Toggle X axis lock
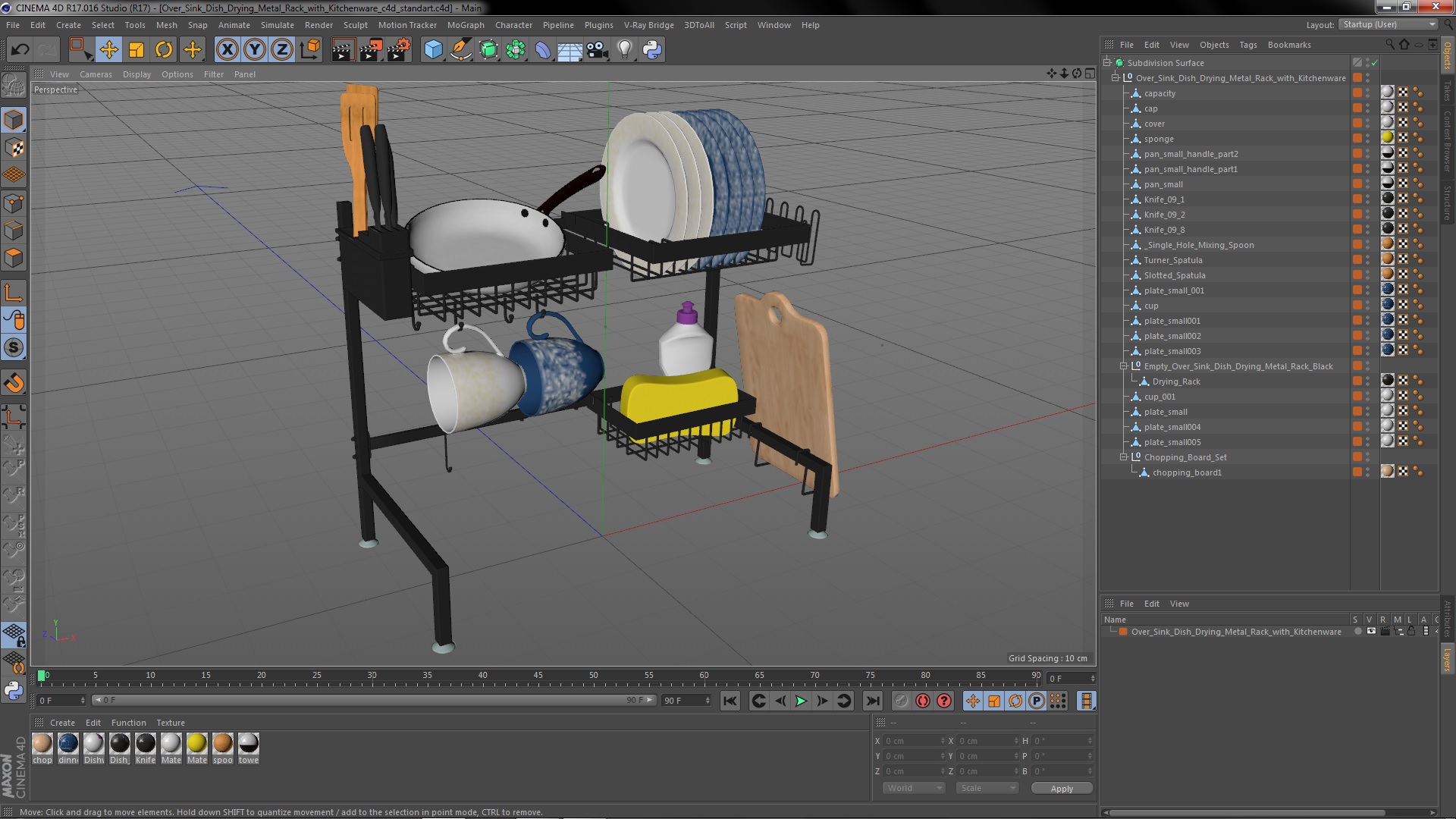The width and height of the screenshot is (1456, 819). (227, 50)
